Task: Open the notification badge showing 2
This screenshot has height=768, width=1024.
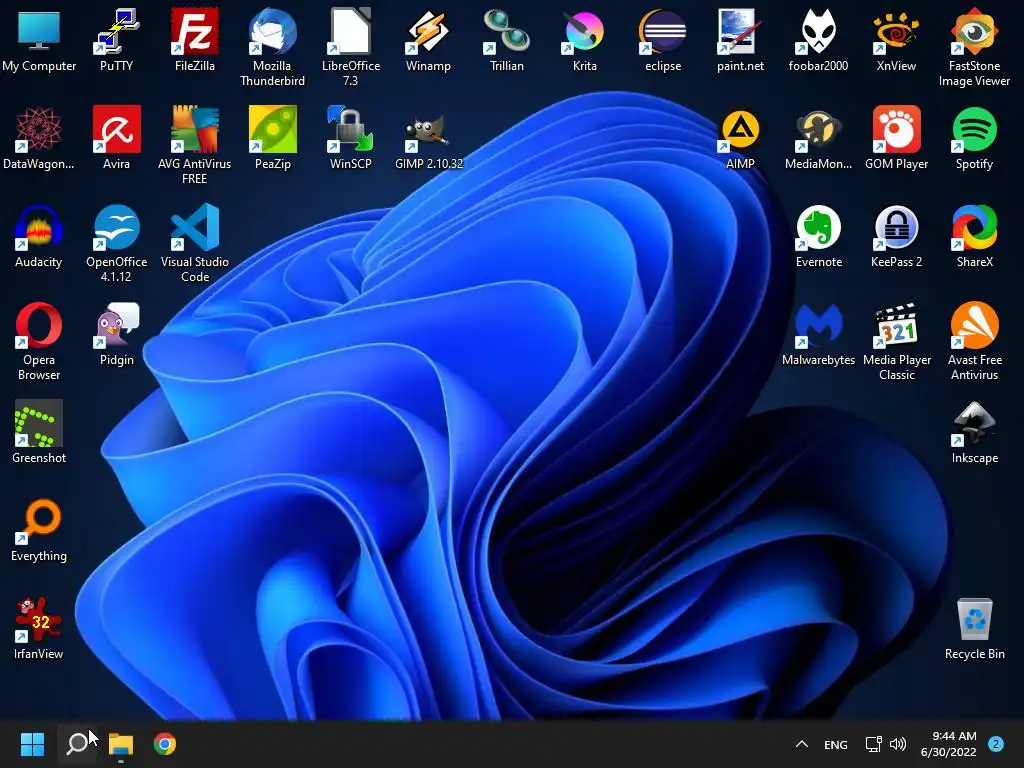Action: [996, 744]
